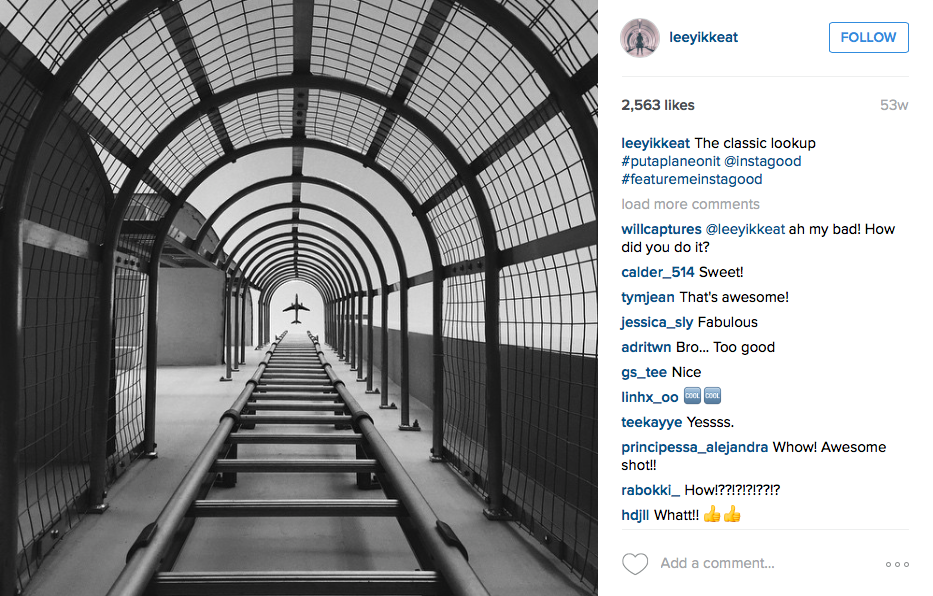Click the tunnel airplane photo
Screen dimensions: 933x596
(x=299, y=298)
